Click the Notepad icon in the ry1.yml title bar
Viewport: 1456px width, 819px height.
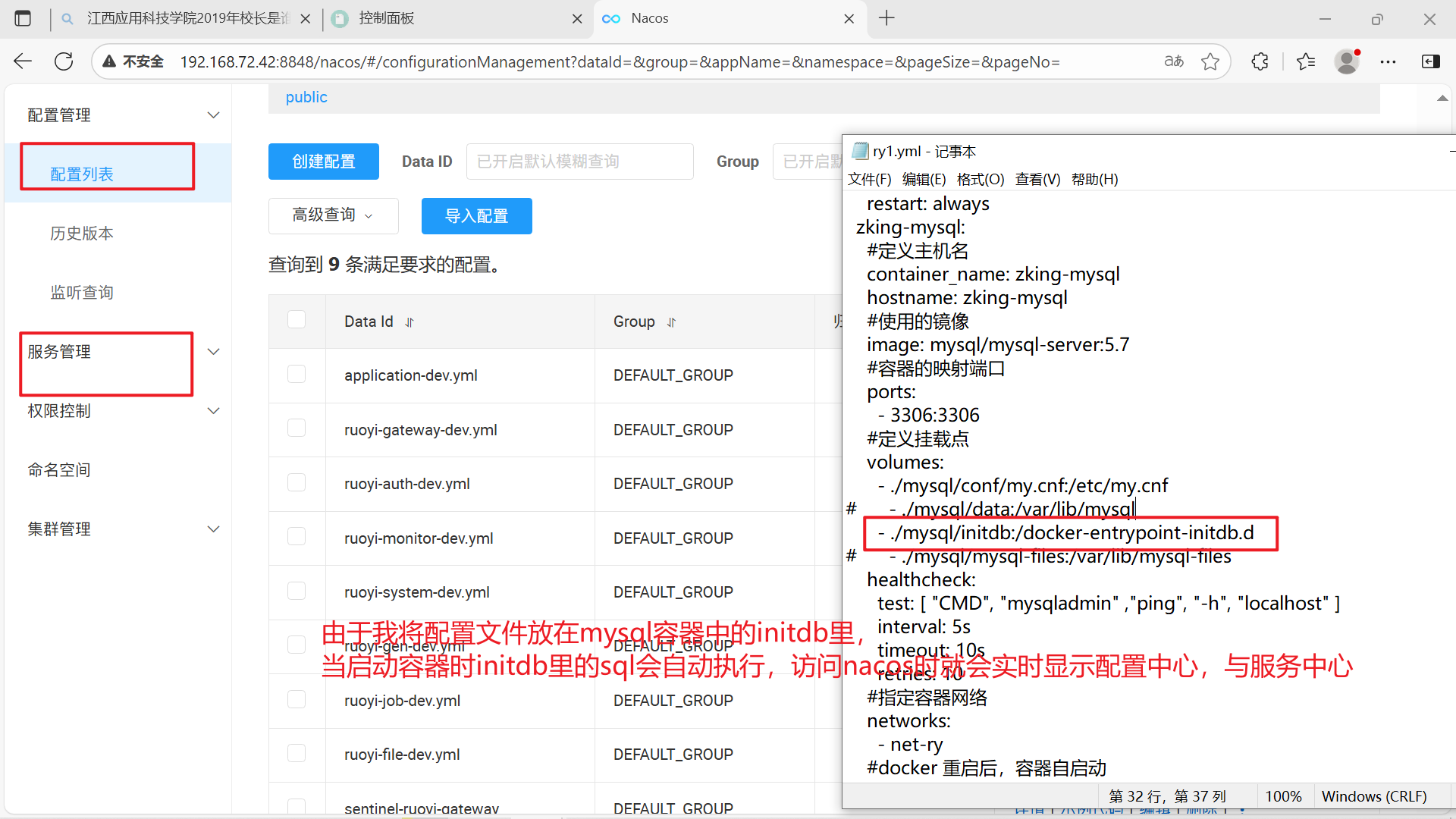click(860, 151)
